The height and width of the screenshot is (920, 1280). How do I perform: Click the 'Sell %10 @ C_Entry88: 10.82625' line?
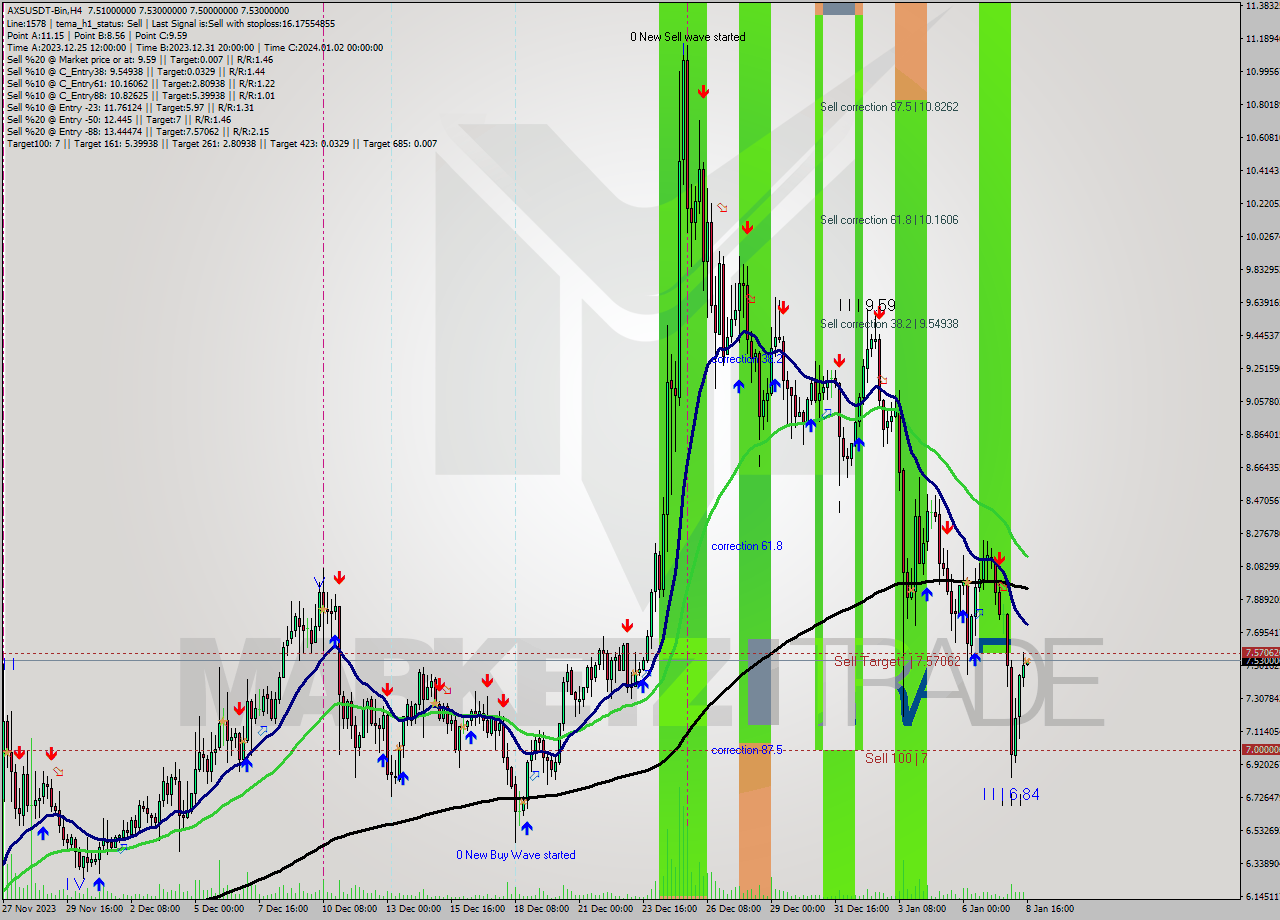tap(141, 95)
